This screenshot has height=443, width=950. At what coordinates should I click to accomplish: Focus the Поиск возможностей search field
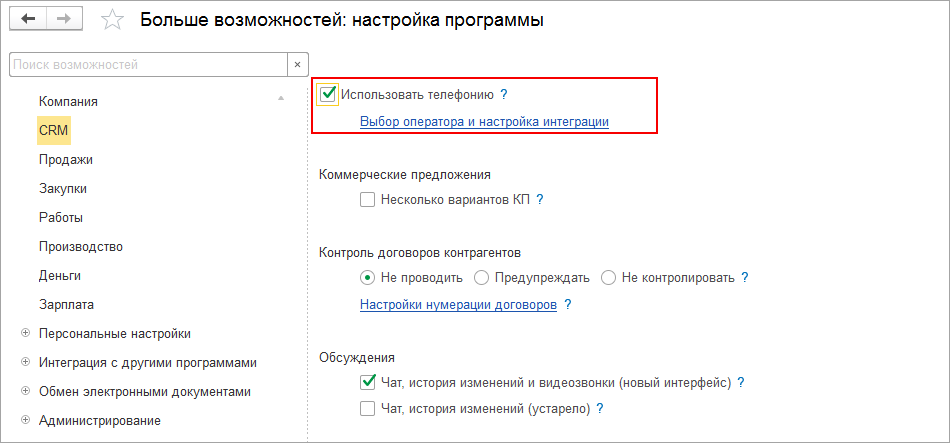click(x=146, y=65)
